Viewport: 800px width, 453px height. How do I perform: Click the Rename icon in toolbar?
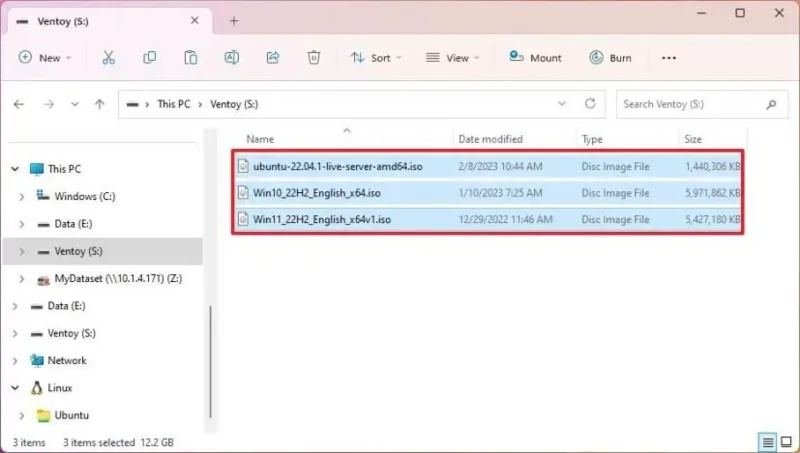click(x=232, y=58)
